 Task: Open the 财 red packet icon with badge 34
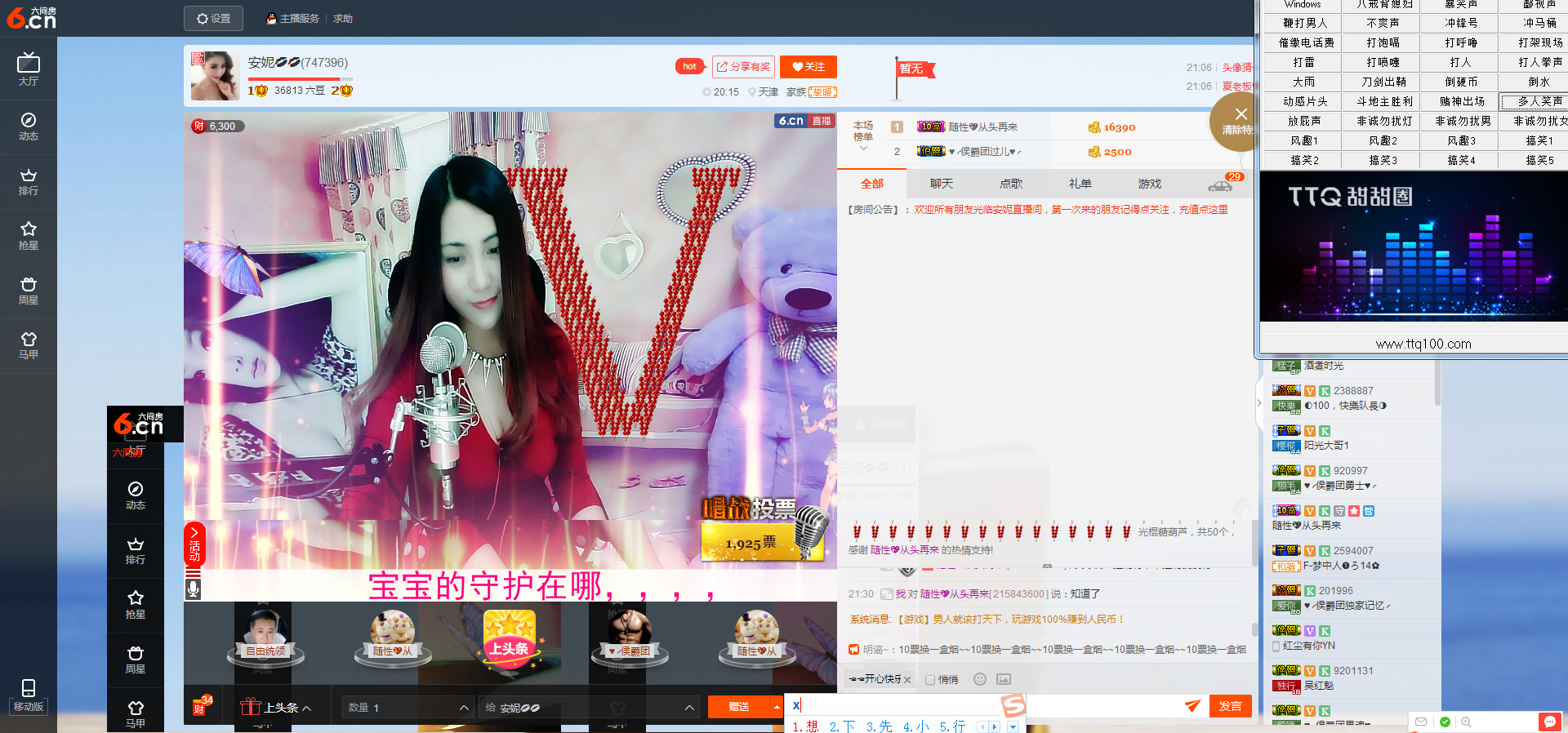pyautogui.click(x=202, y=706)
